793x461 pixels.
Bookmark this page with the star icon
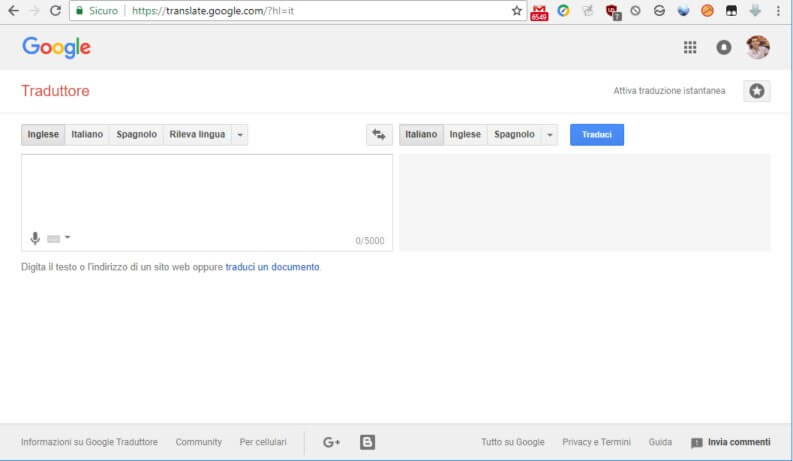tap(516, 11)
